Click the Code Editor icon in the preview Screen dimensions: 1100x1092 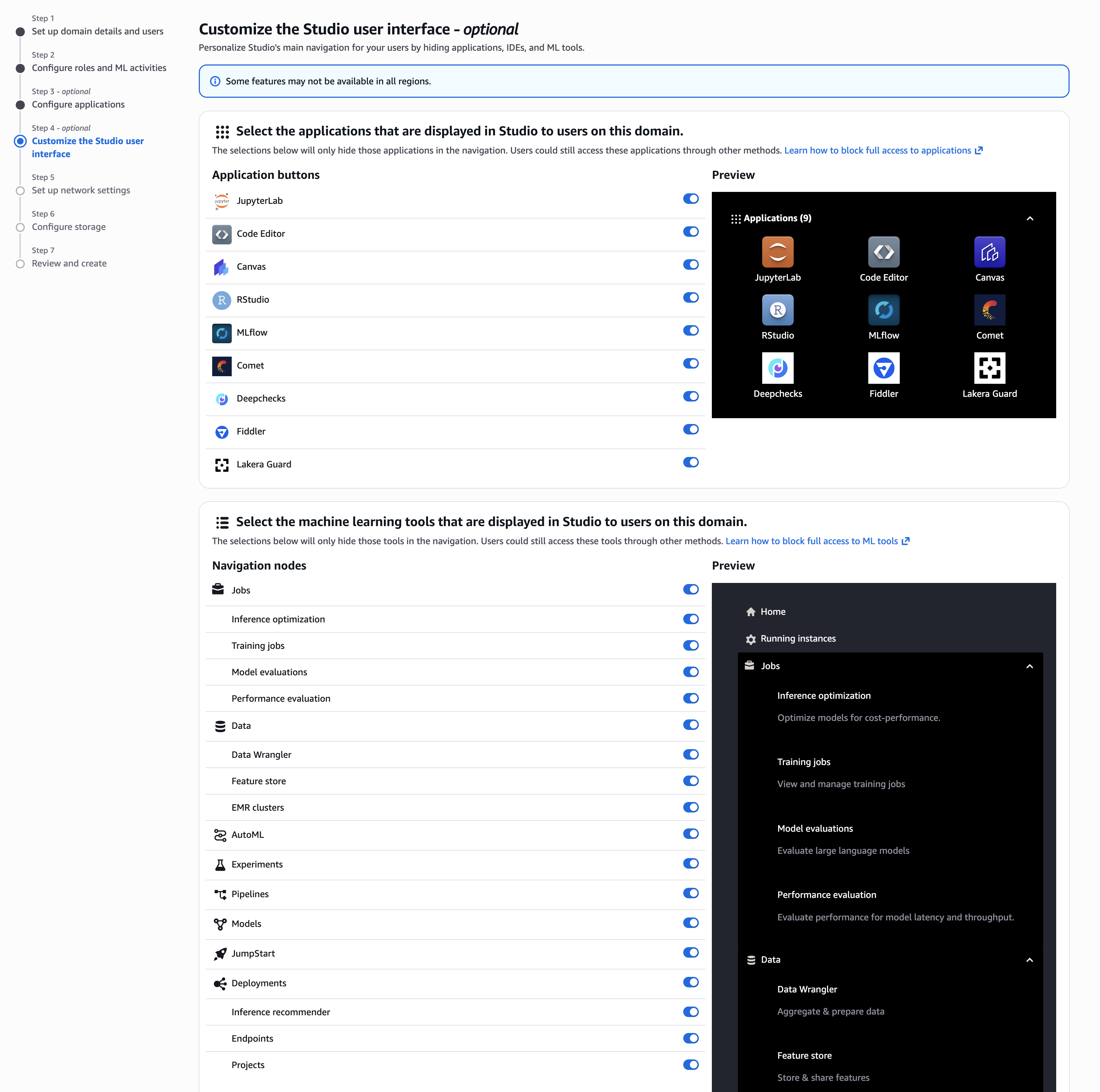click(x=883, y=252)
